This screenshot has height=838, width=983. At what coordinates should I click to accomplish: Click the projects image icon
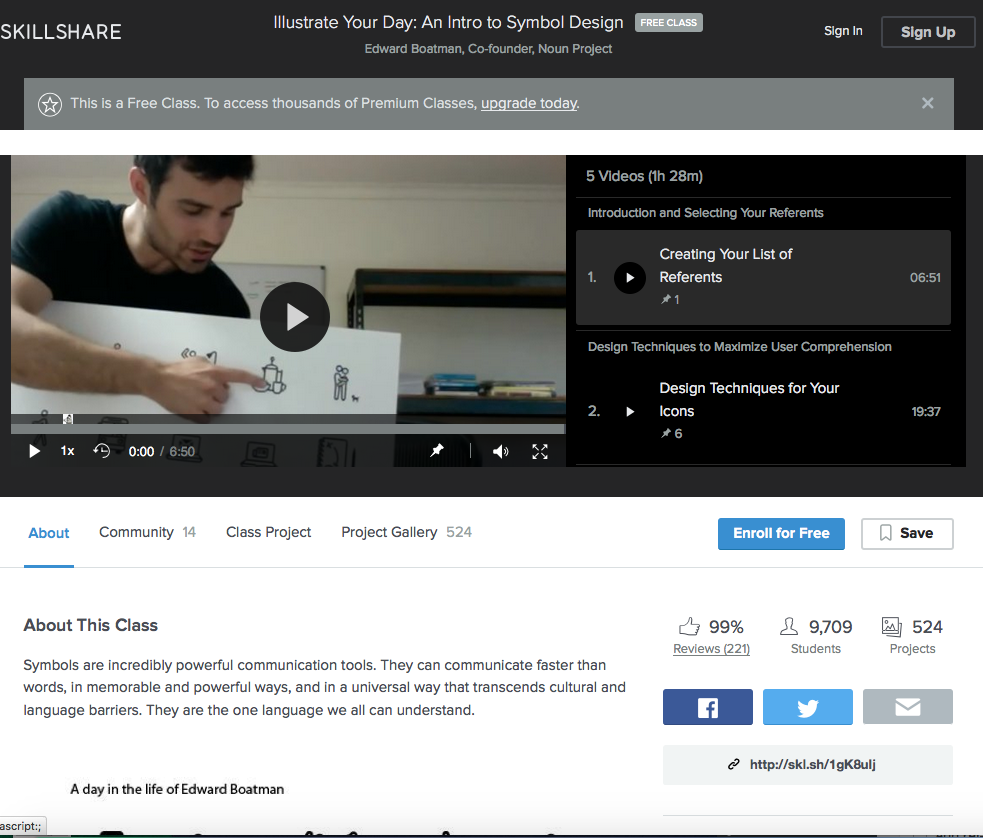[x=891, y=626]
